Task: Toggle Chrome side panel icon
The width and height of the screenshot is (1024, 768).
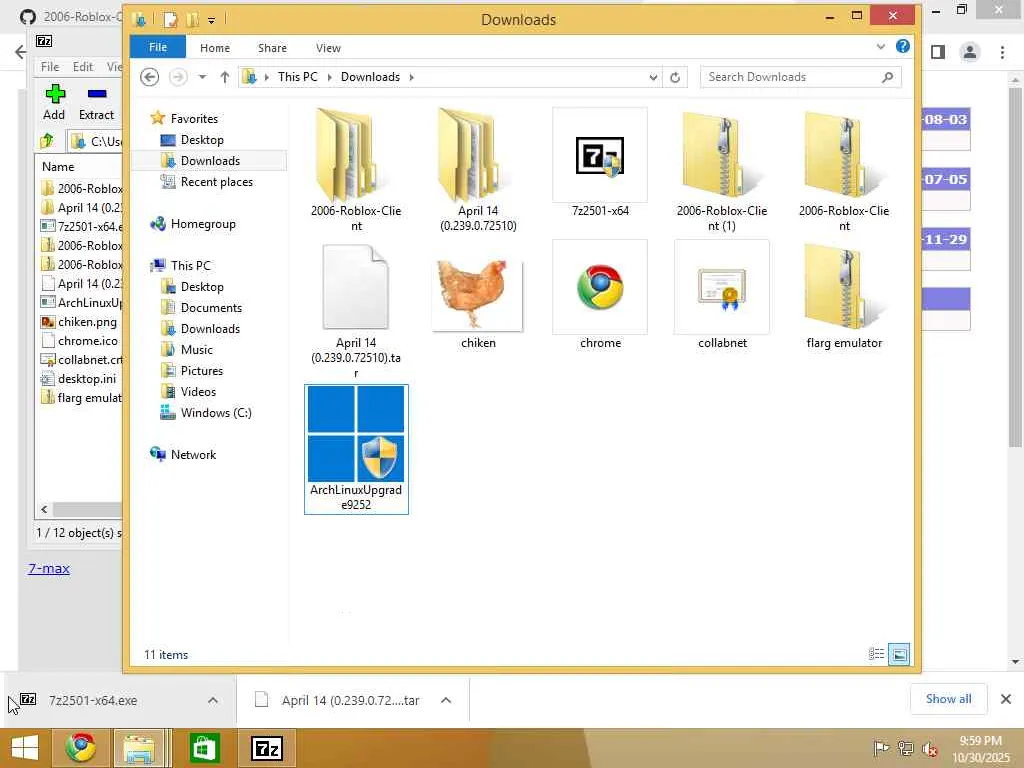Action: click(x=938, y=52)
